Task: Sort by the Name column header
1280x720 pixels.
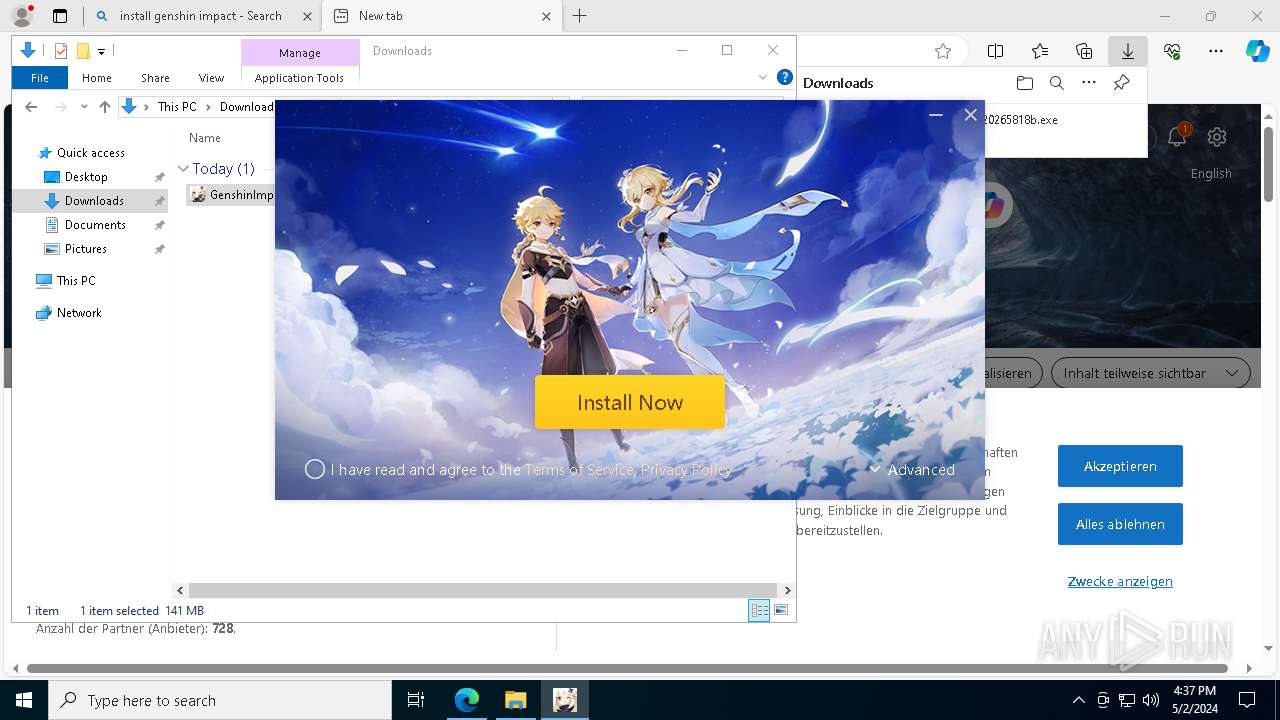Action: click(205, 138)
